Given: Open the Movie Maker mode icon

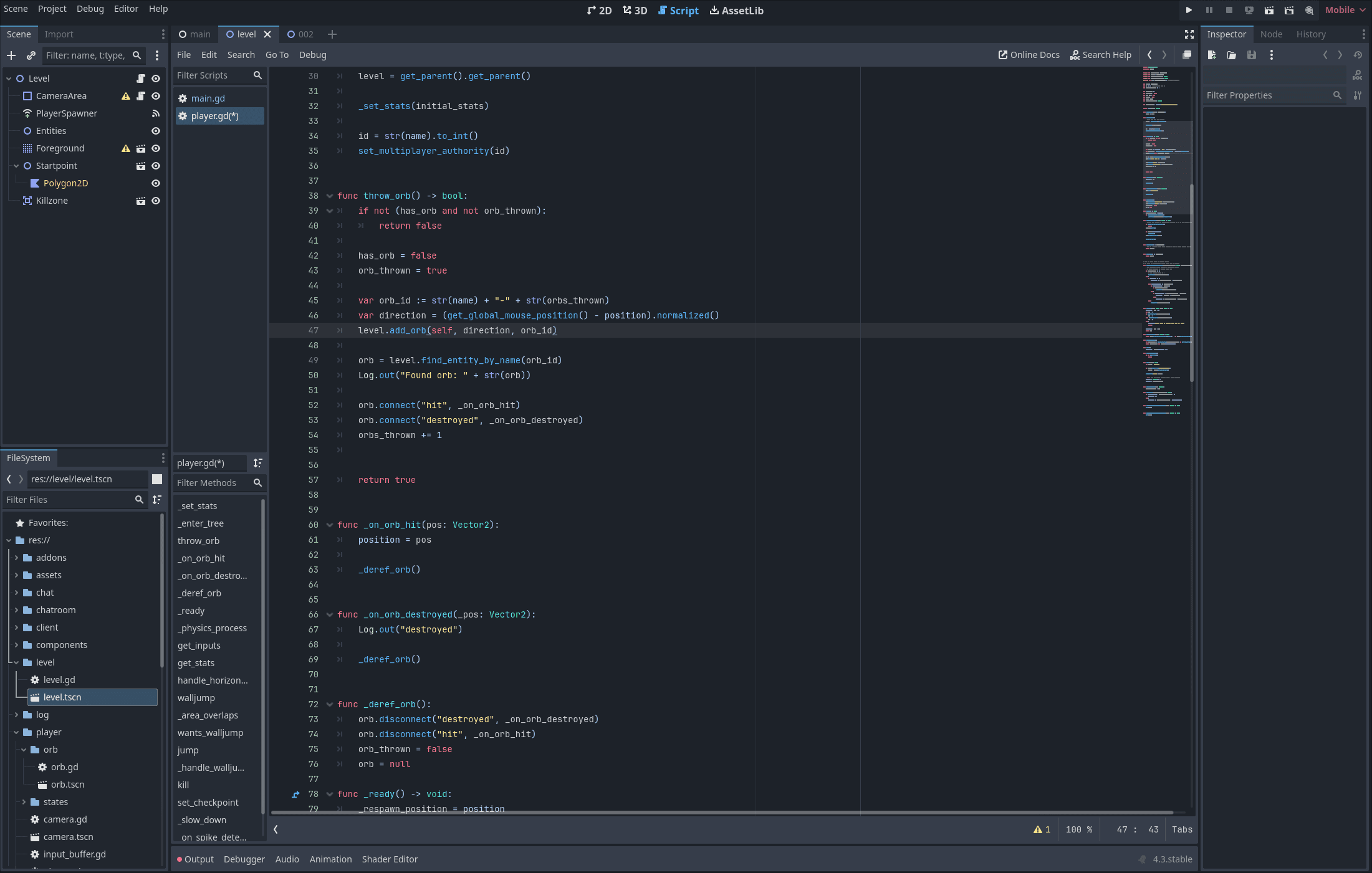Looking at the screenshot, I should [x=1308, y=10].
